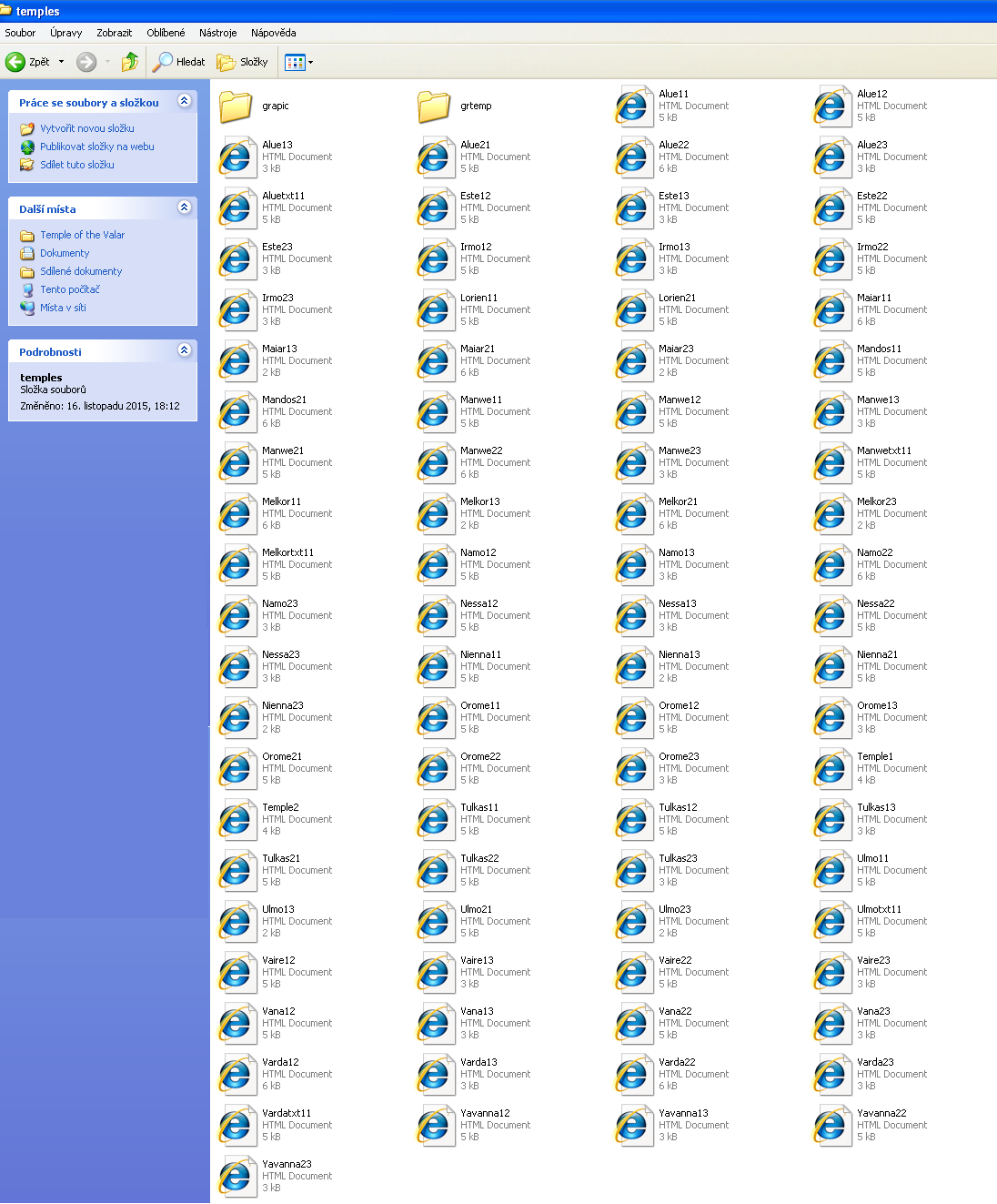
Task: Click the forward navigation arrow
Action: coord(86,62)
